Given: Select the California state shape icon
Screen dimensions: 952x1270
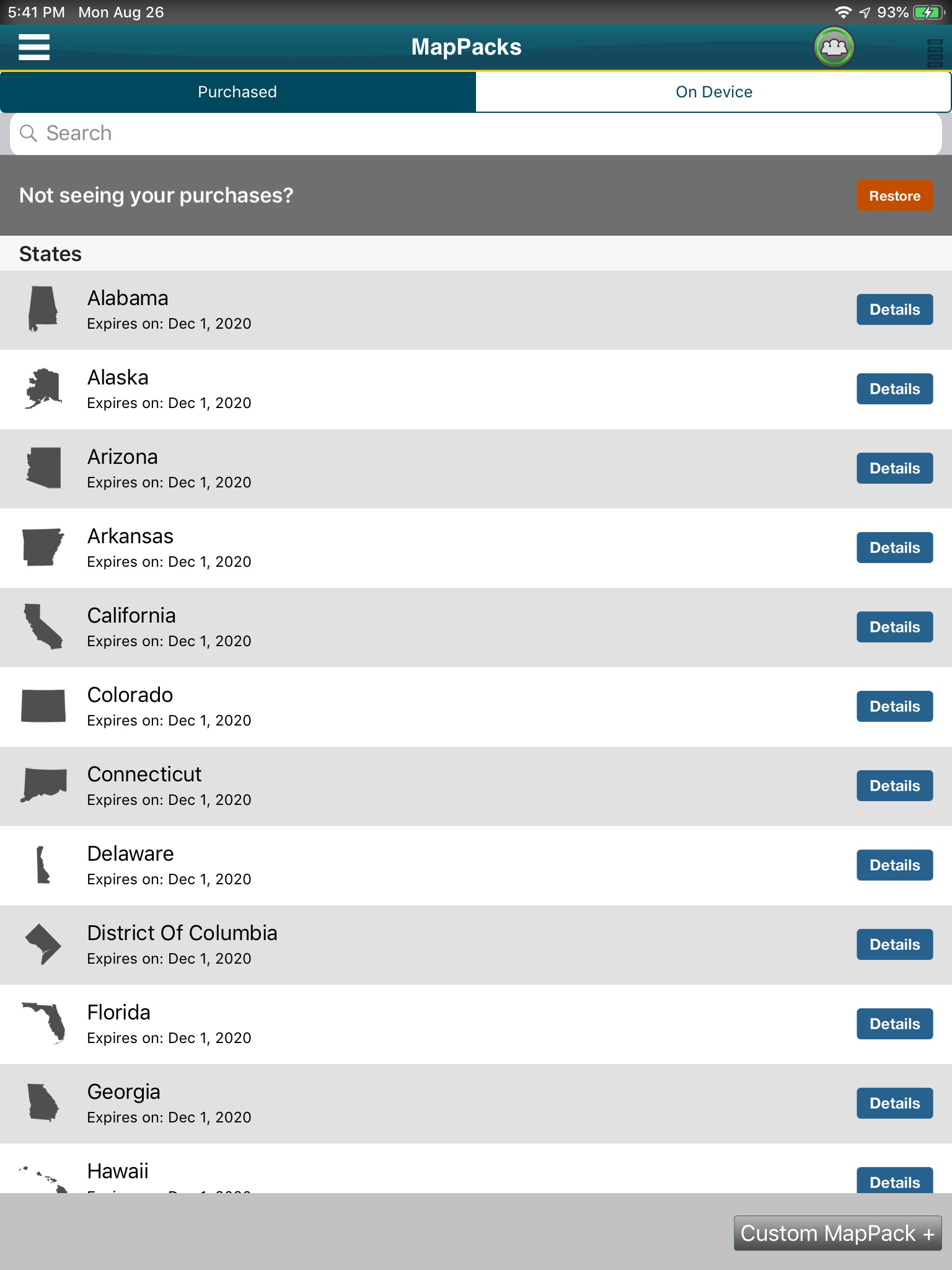Looking at the screenshot, I should pyautogui.click(x=43, y=626).
